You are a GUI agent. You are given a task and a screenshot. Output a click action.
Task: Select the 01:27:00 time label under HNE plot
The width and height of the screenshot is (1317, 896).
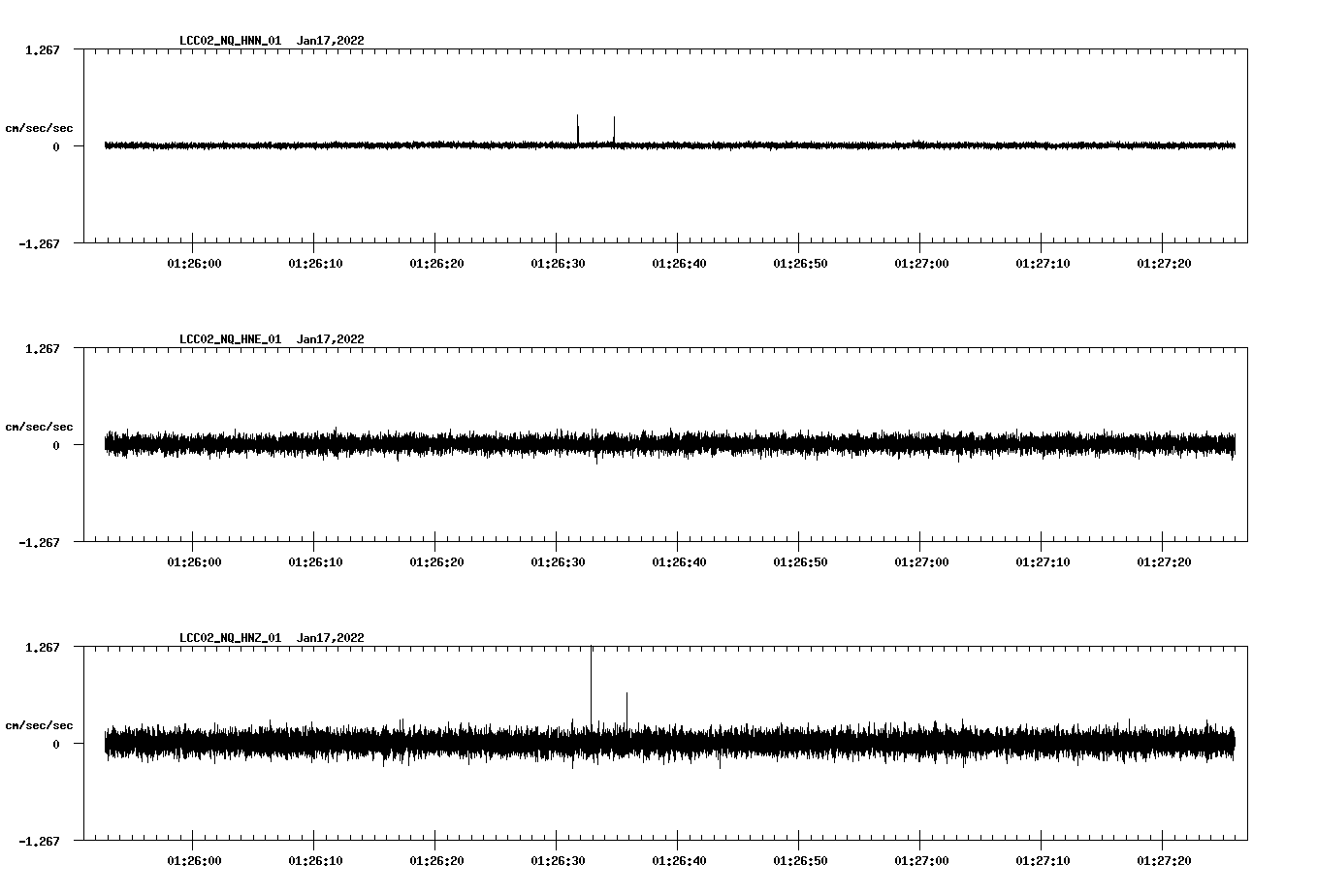(921, 562)
